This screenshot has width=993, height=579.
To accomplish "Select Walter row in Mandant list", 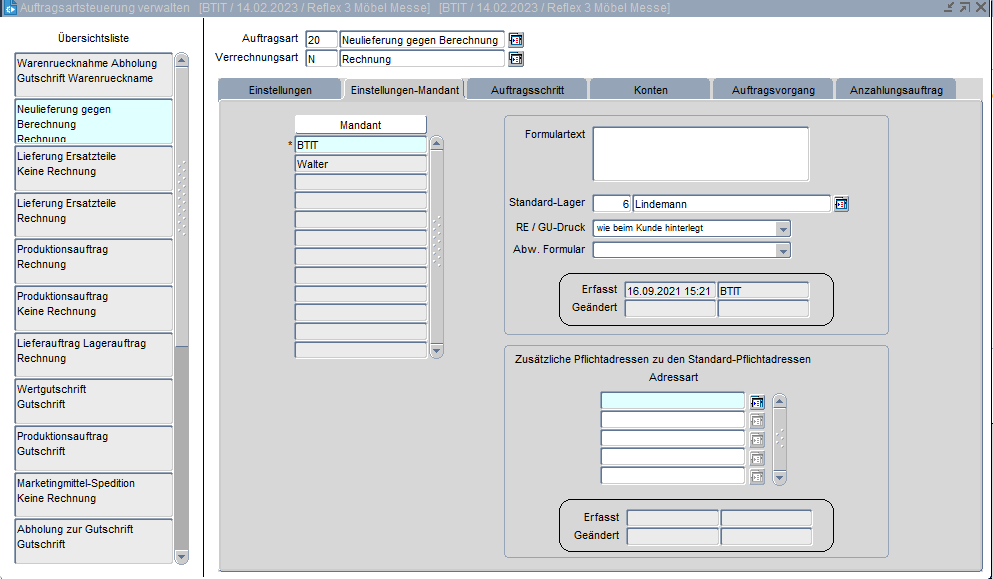I will pyautogui.click(x=360, y=164).
